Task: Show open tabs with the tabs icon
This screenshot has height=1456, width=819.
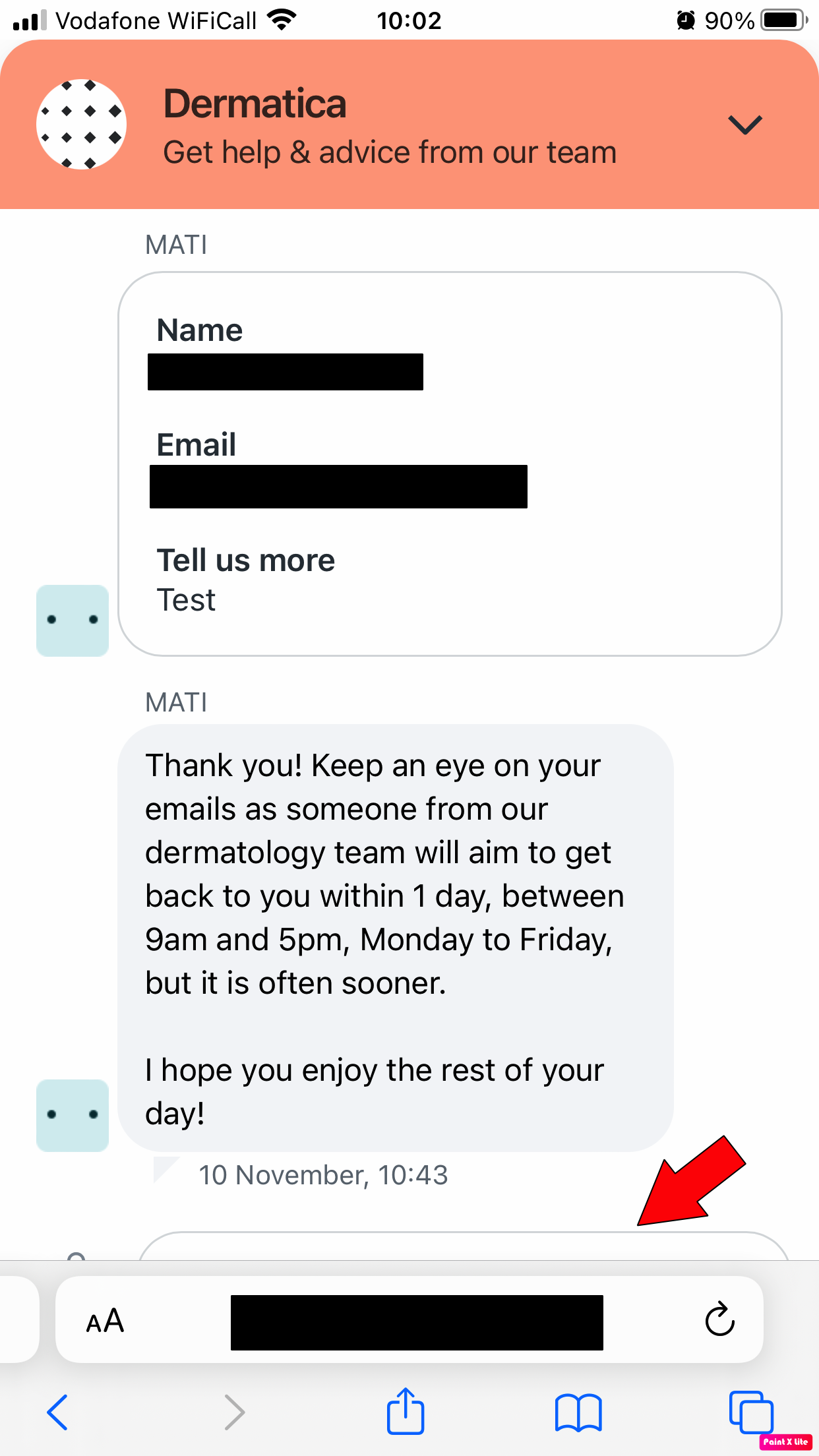Action: point(750,1412)
